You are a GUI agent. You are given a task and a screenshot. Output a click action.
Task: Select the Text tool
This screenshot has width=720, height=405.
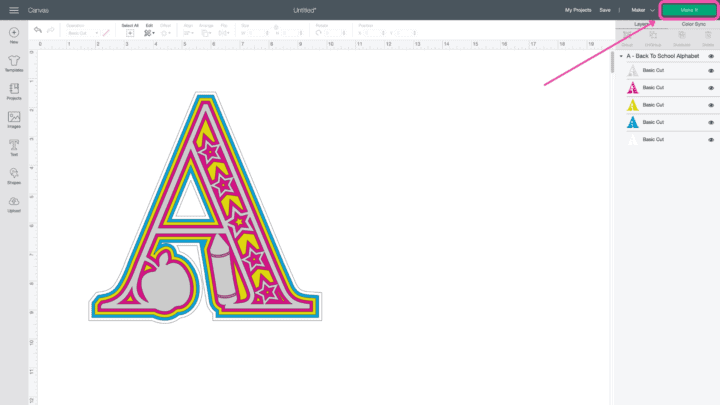[14, 148]
